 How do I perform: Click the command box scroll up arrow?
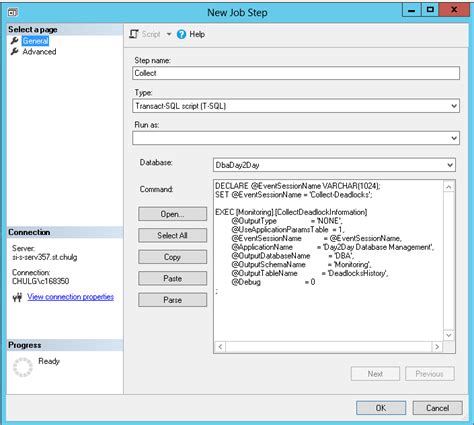pyautogui.click(x=449, y=187)
